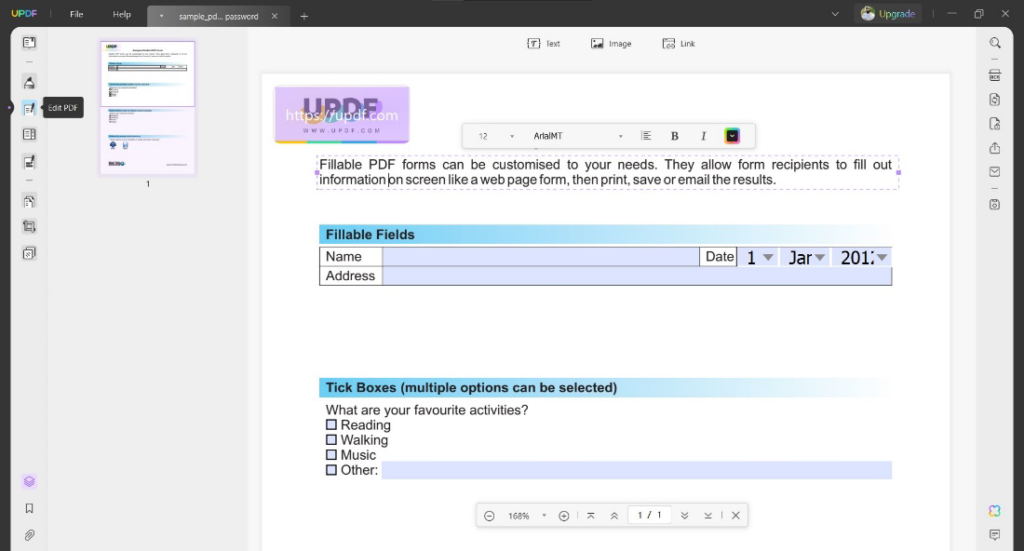Open the Attachments paperclip icon

29,535
